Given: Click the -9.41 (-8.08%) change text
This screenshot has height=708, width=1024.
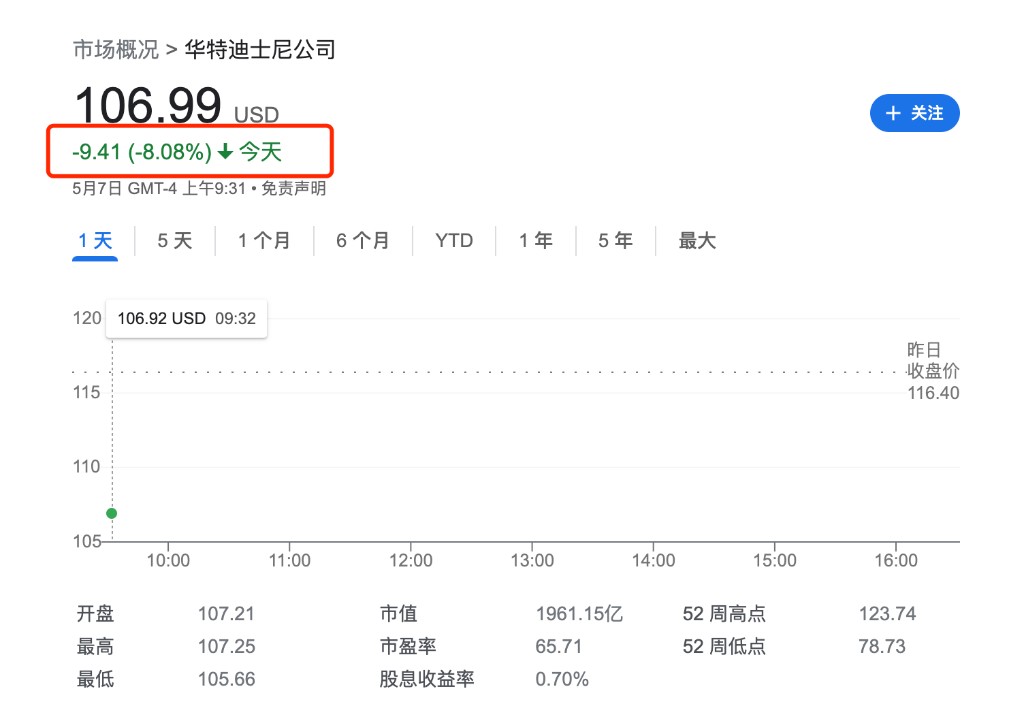Looking at the screenshot, I should (x=142, y=152).
